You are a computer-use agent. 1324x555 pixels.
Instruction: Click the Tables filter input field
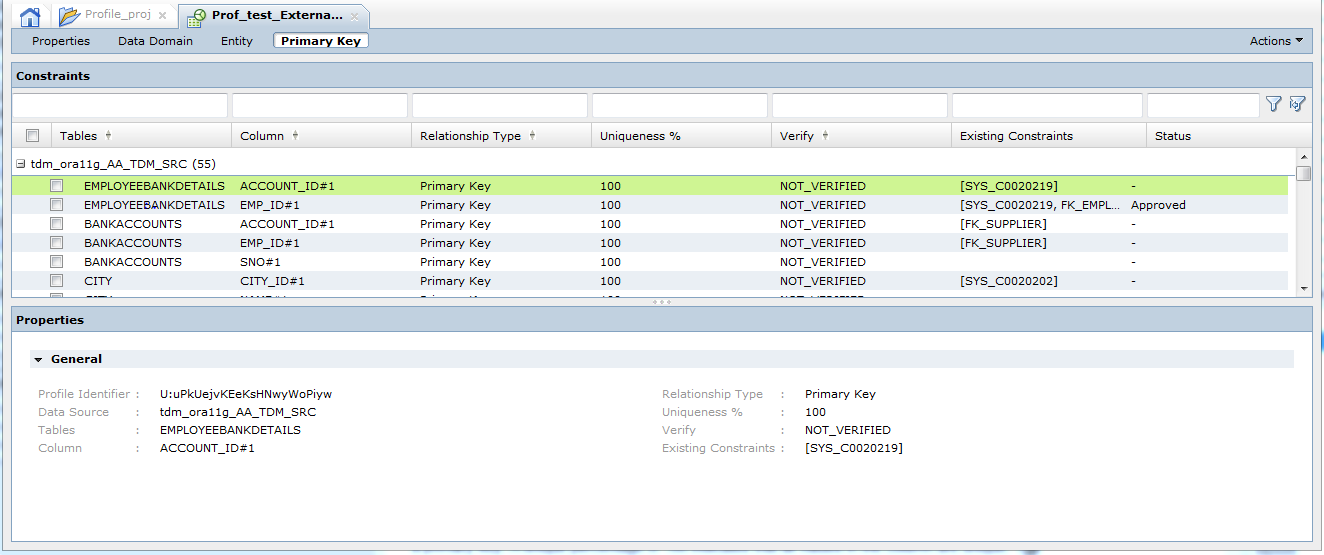click(x=120, y=105)
